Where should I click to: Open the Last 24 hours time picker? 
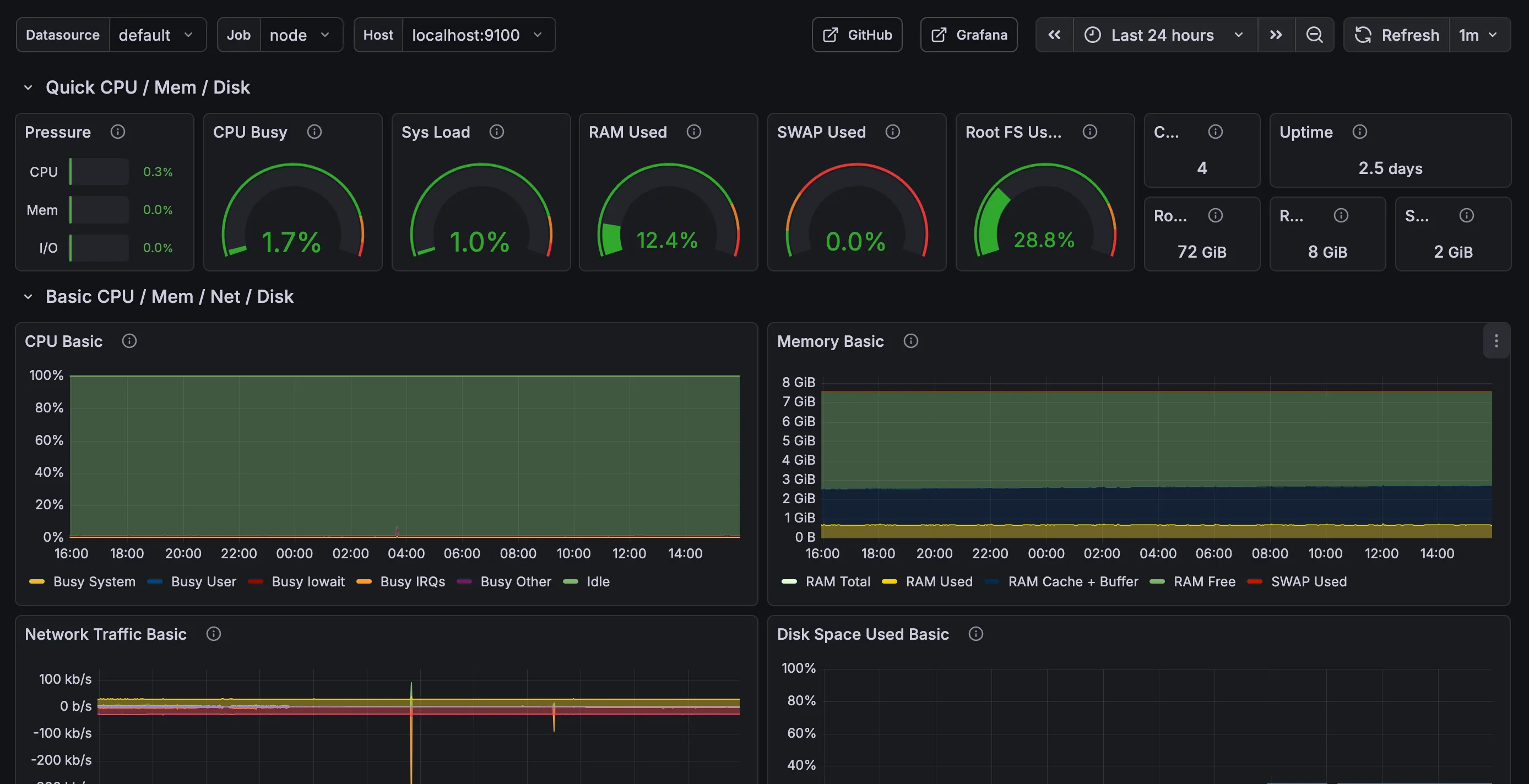click(1162, 35)
